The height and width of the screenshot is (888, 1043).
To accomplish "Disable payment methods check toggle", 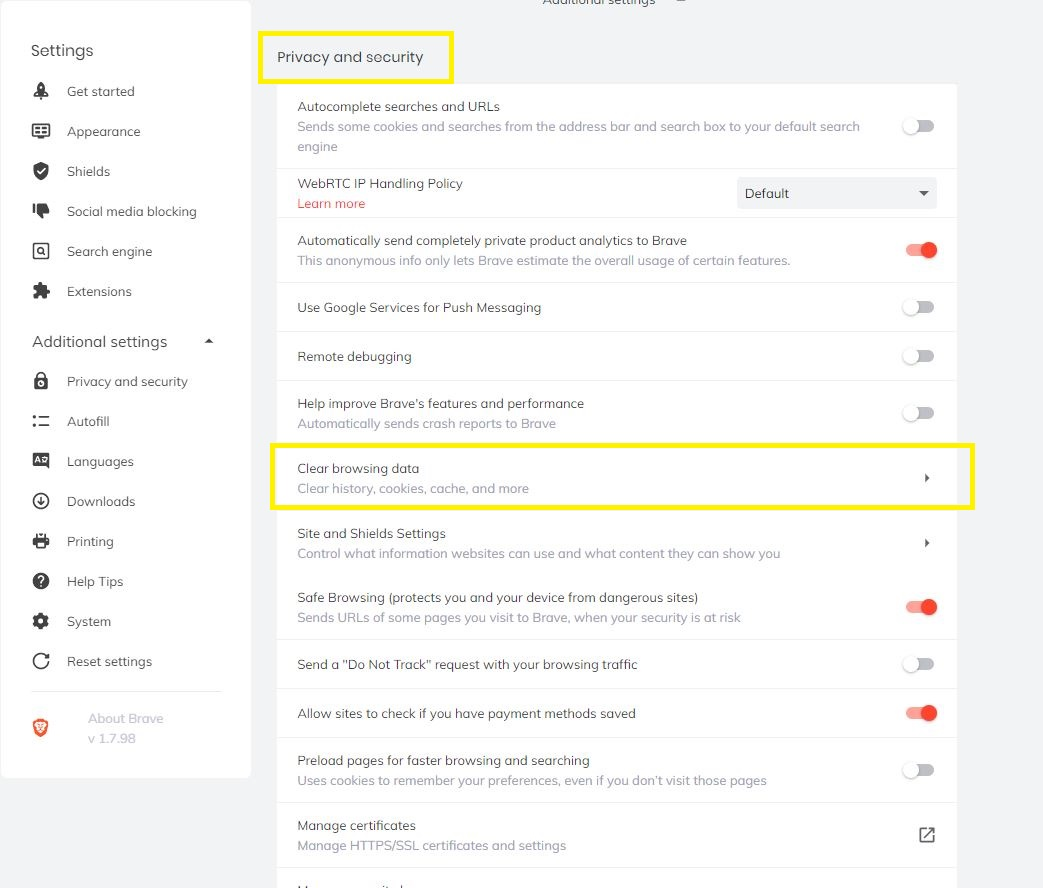I will pyautogui.click(x=921, y=713).
